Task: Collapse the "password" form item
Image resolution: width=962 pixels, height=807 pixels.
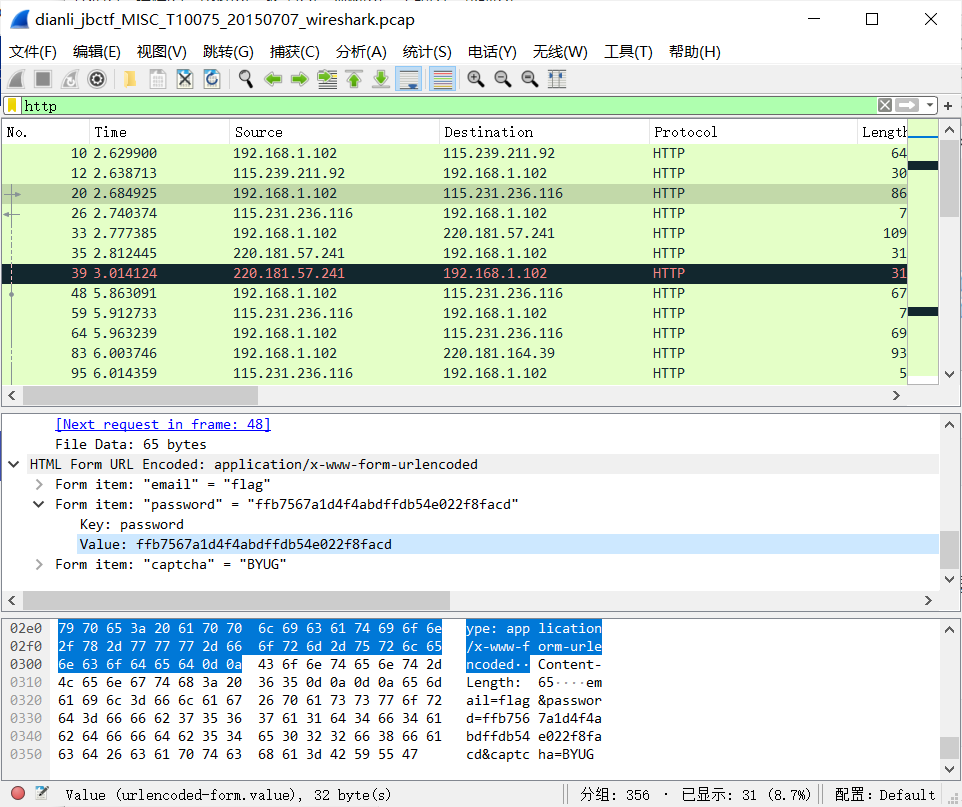Action: click(x=39, y=504)
